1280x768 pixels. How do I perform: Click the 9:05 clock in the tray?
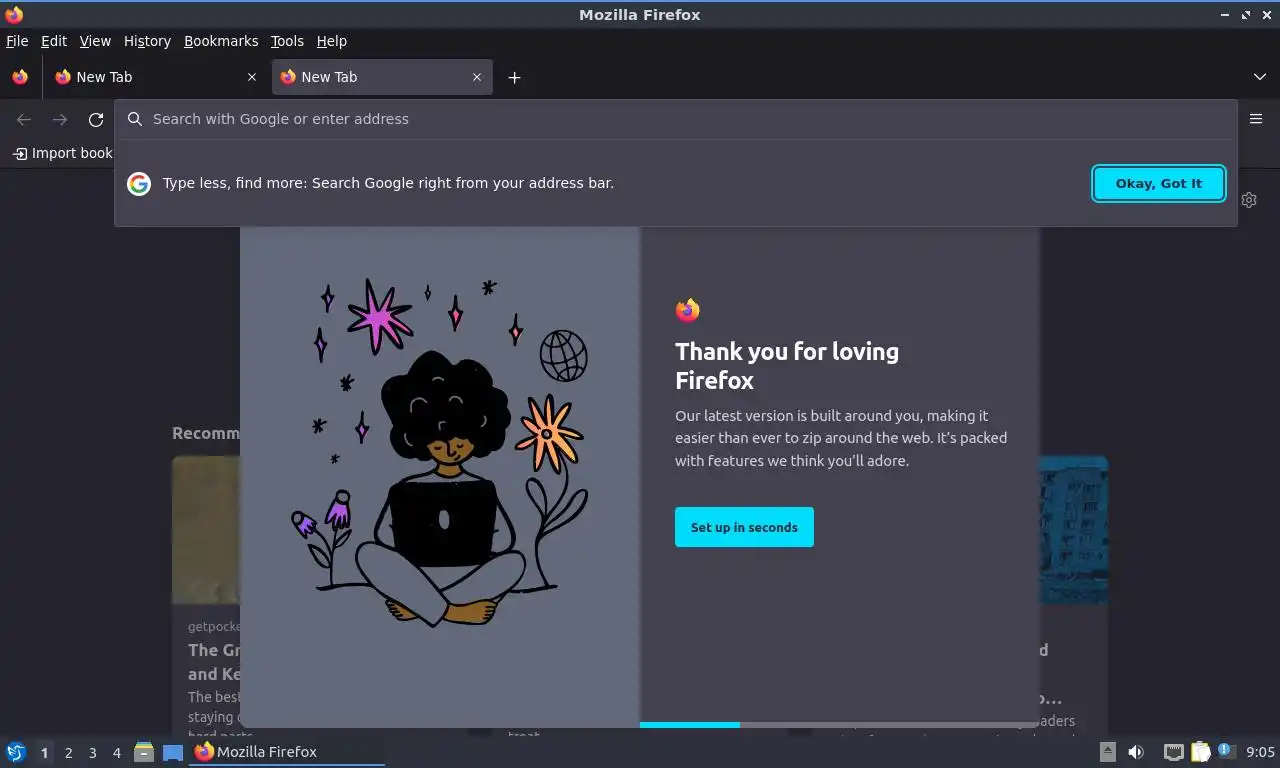coord(1260,752)
